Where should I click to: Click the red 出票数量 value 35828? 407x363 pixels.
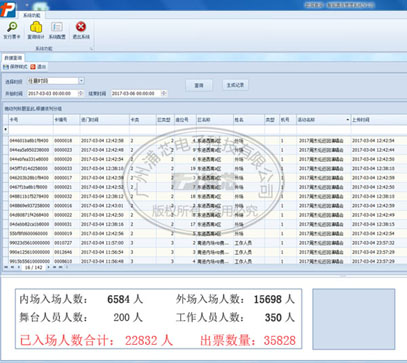(x=279, y=340)
